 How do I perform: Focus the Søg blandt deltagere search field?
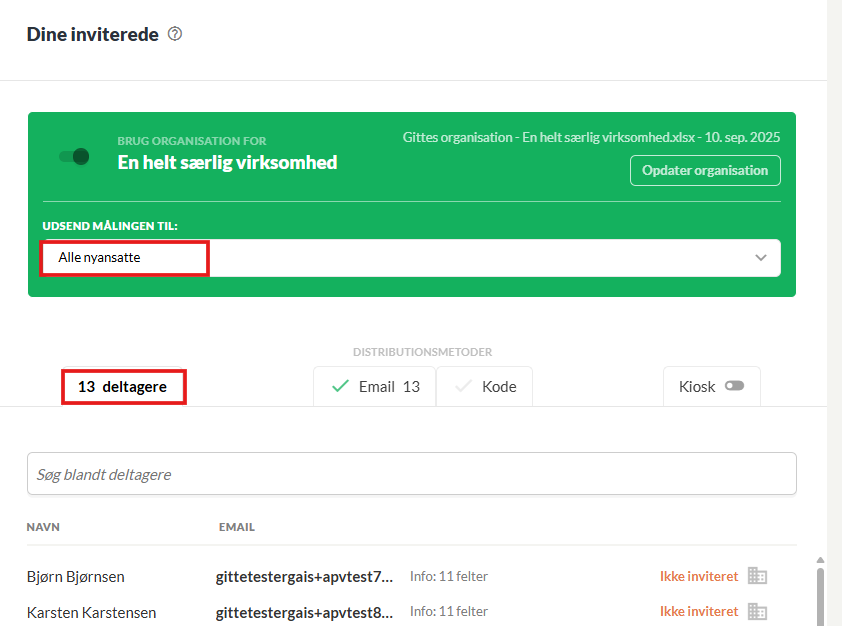point(411,474)
